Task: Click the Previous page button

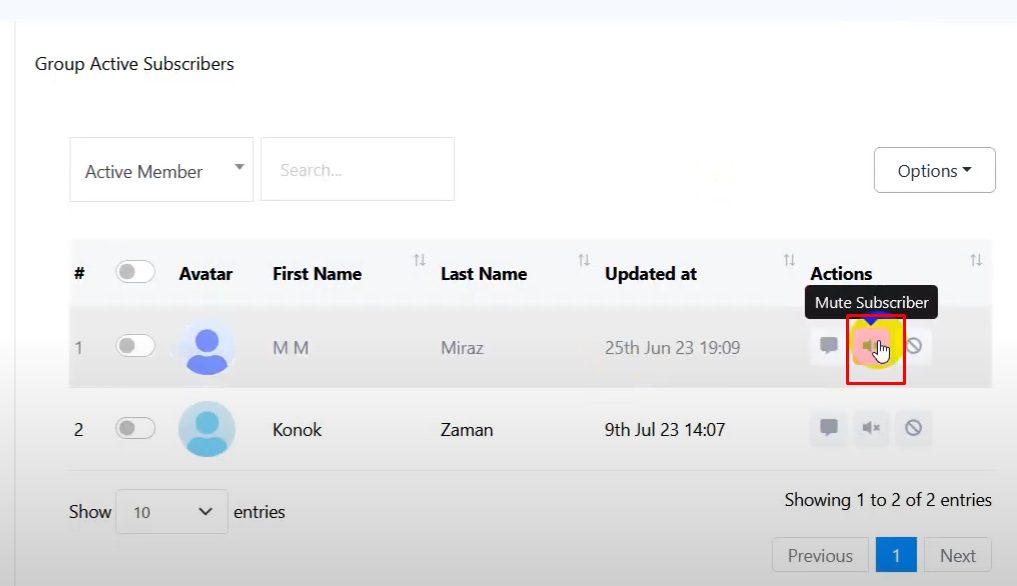Action: [820, 556]
